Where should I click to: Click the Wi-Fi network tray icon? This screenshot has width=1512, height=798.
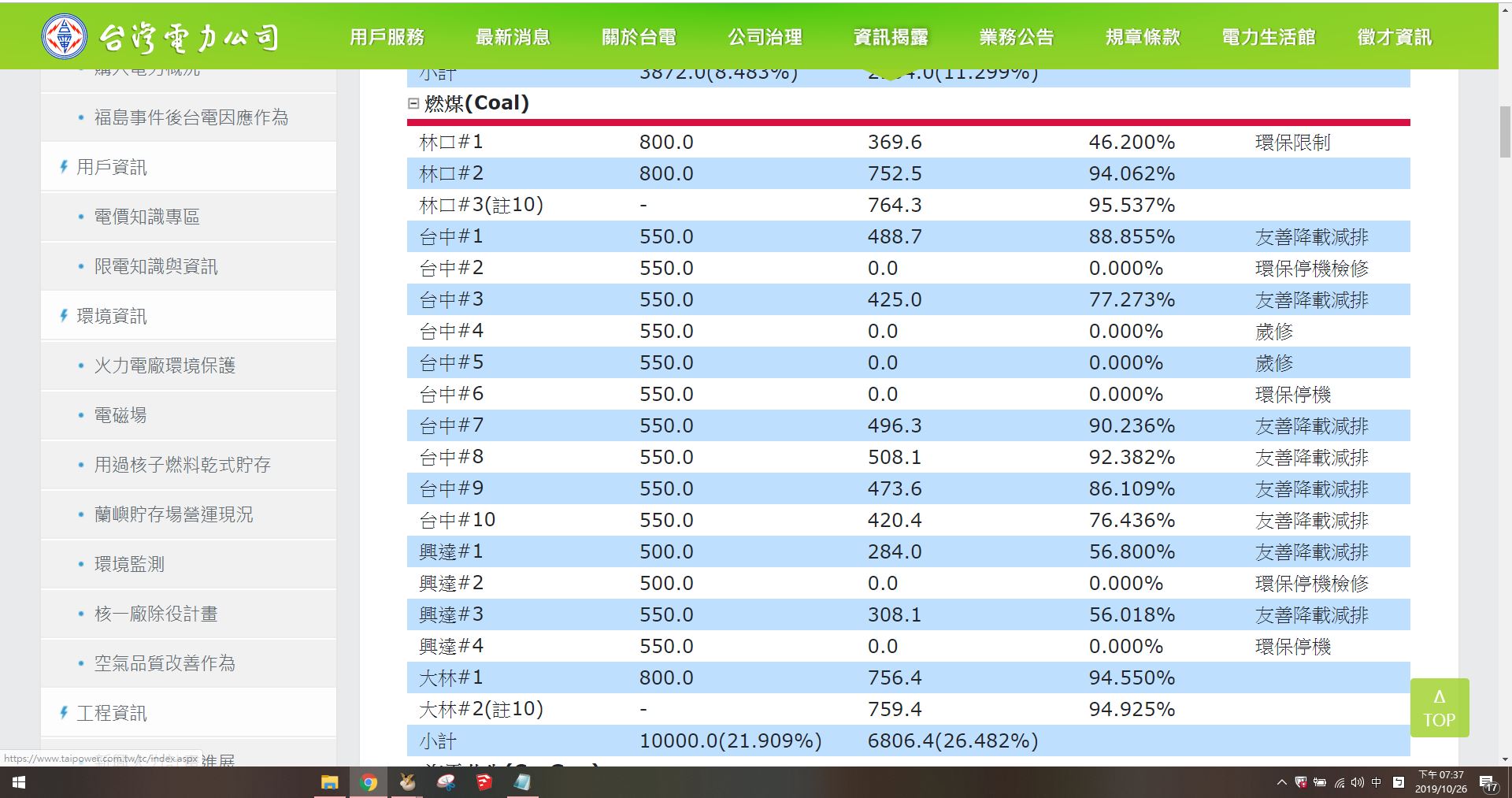coord(1339,782)
